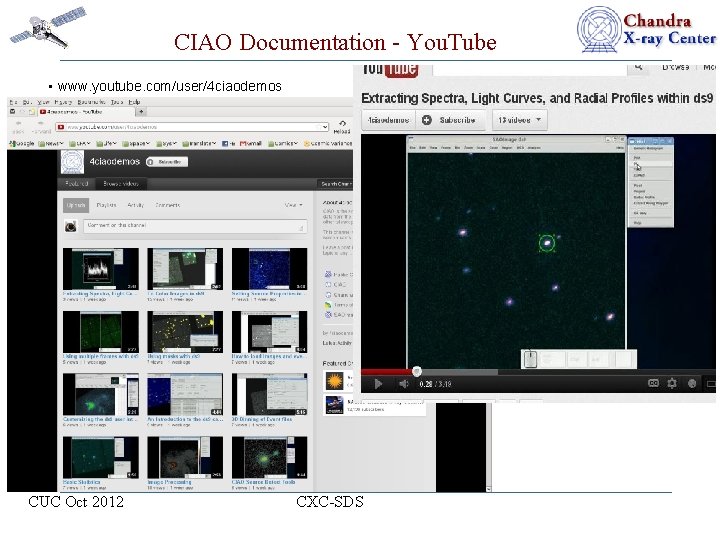This screenshot has width=720, height=540.
Task: Reload the page in the browser
Action: coord(342,127)
